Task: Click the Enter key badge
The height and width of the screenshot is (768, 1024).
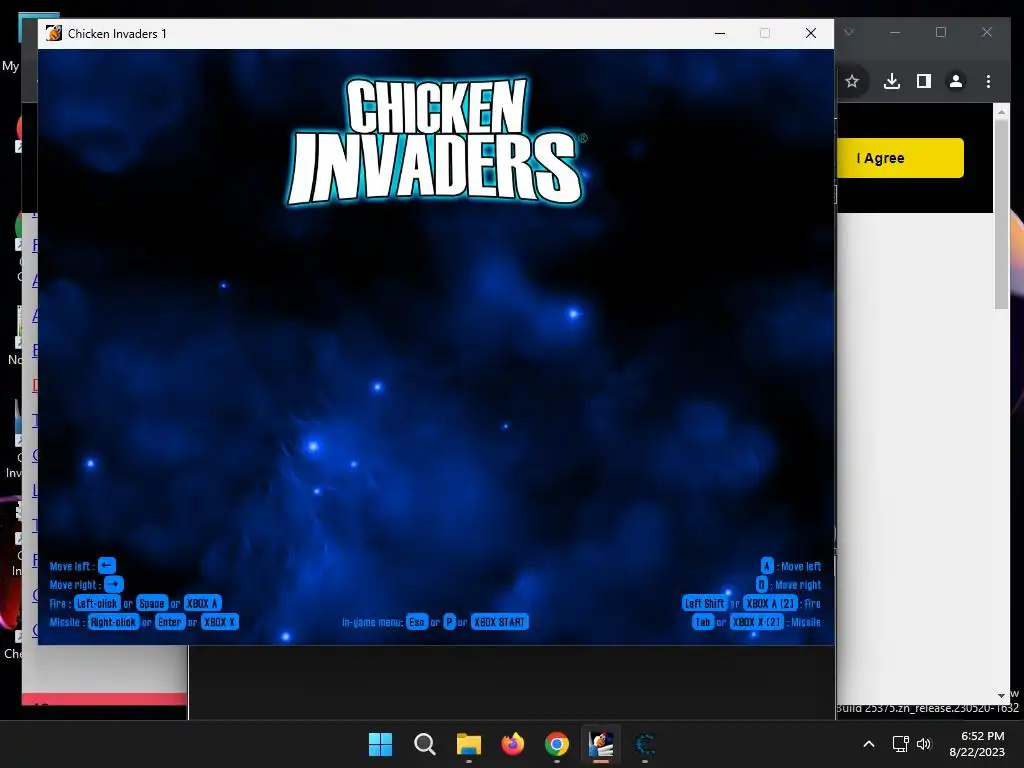Action: (169, 622)
